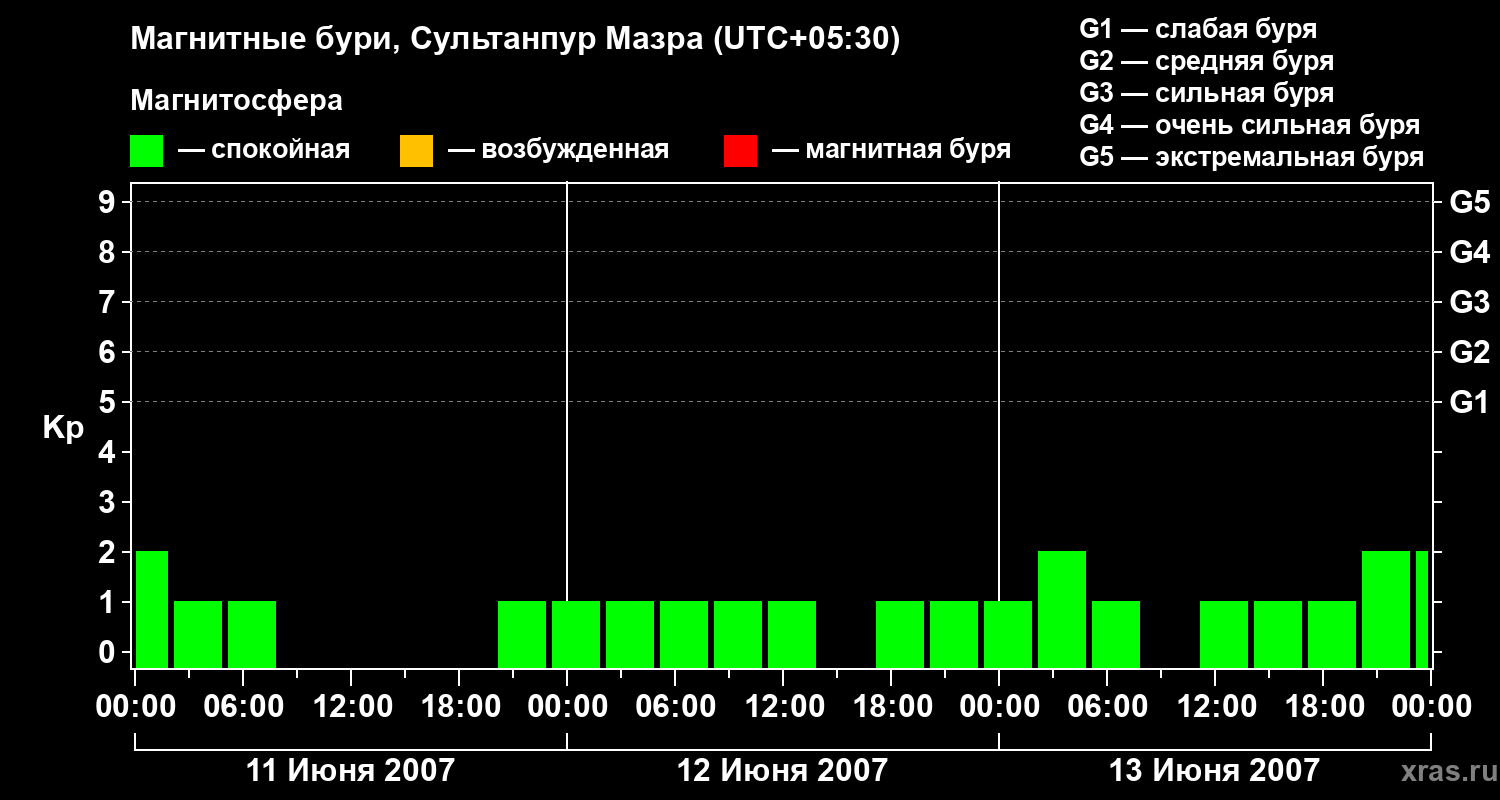Select the '13 Июня 2007' date label

coord(1214,771)
